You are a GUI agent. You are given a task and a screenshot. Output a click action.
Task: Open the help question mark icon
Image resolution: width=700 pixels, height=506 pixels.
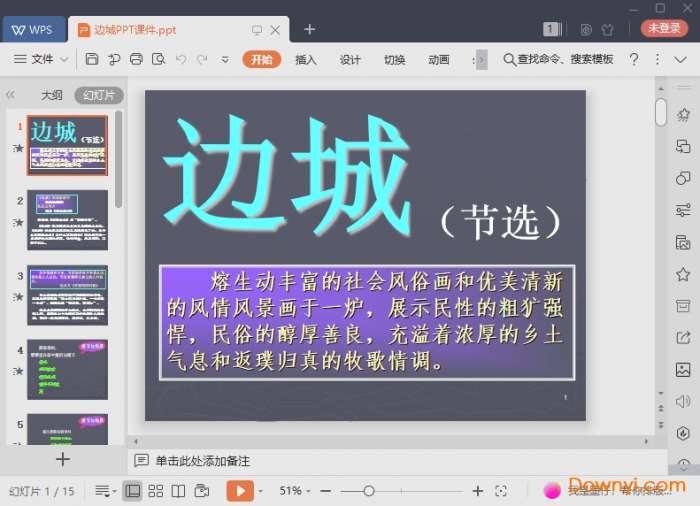point(633,59)
